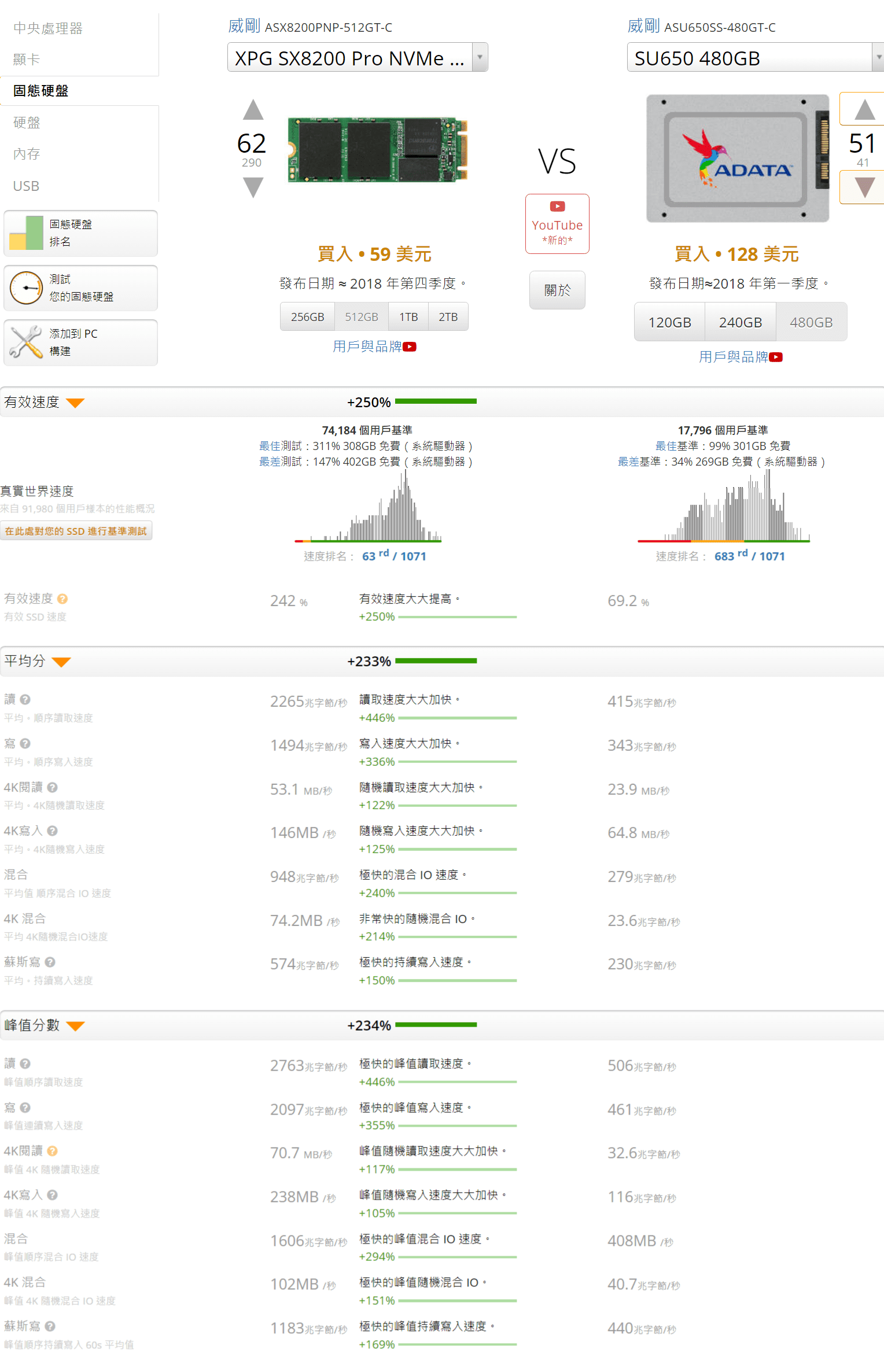
Task: Choose the 240GB capacity variant
Action: click(740, 322)
